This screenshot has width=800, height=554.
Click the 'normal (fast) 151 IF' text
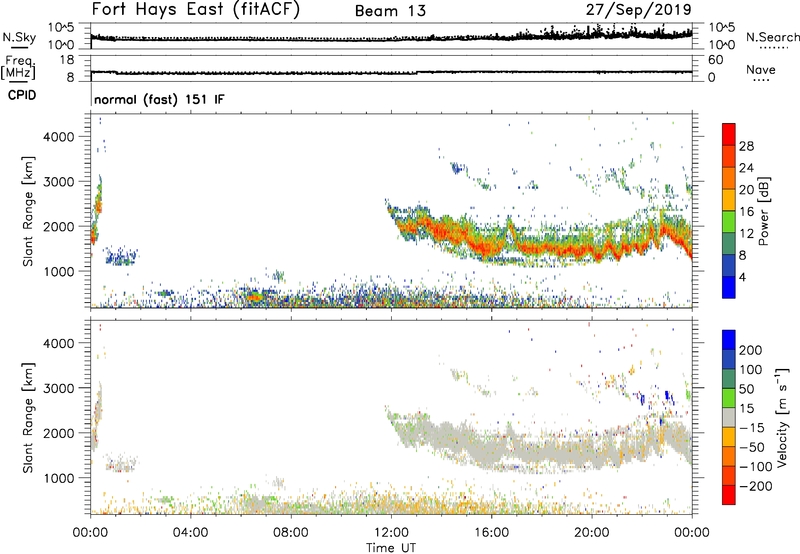coord(159,99)
